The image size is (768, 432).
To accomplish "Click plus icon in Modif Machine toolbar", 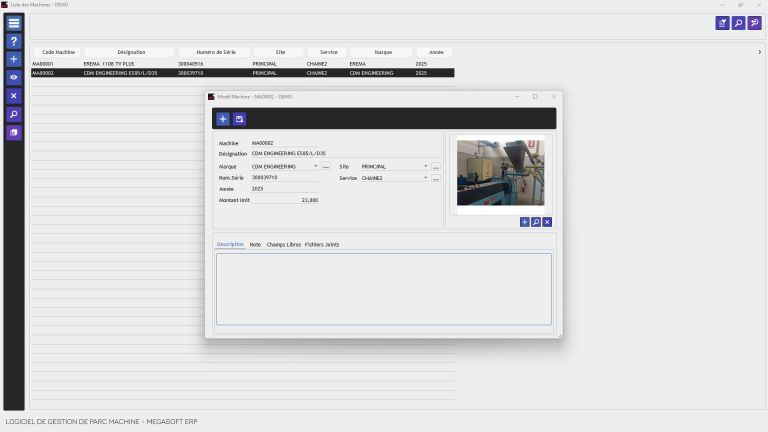I will pos(223,119).
